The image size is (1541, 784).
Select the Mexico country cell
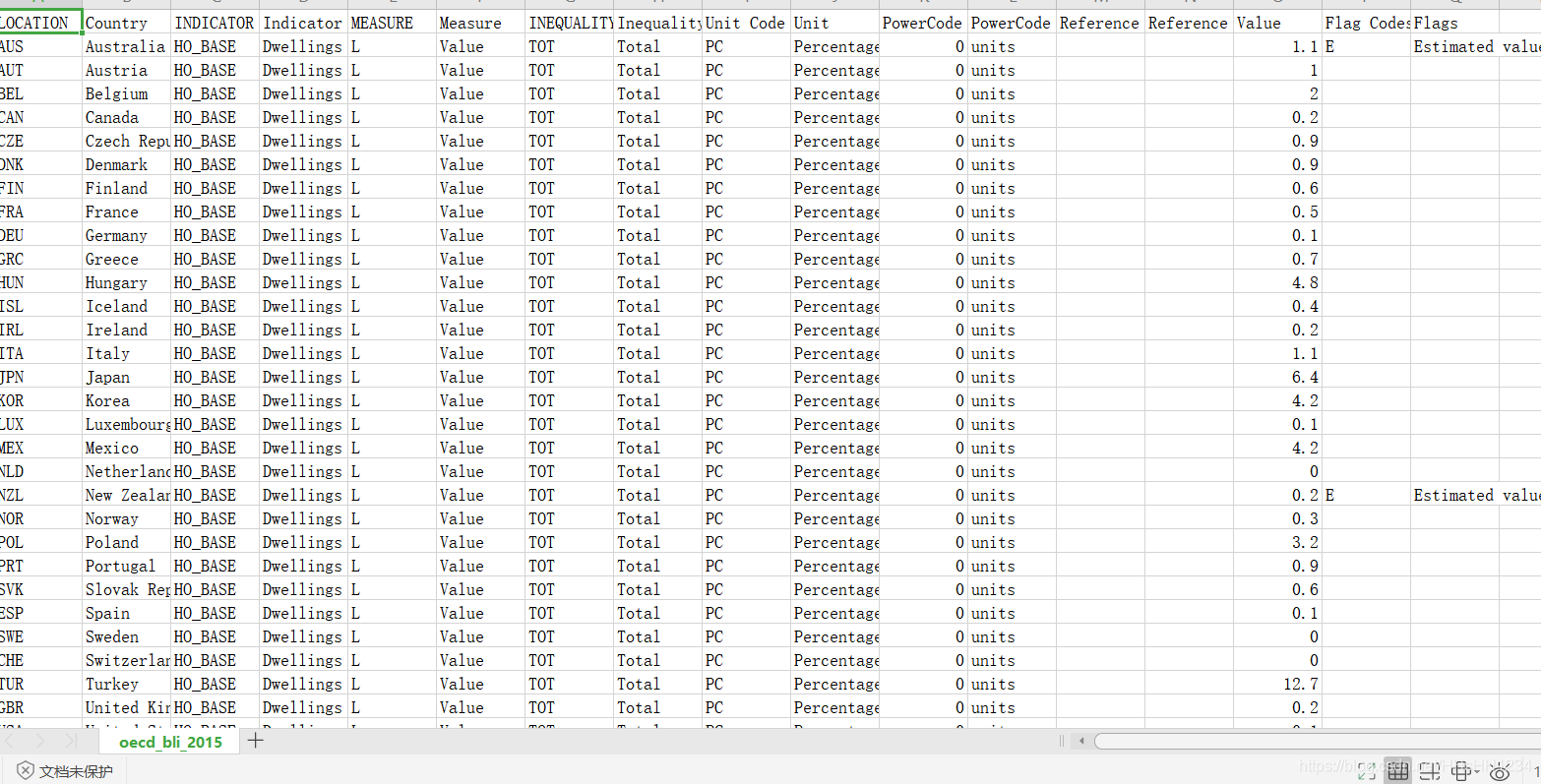coord(126,448)
